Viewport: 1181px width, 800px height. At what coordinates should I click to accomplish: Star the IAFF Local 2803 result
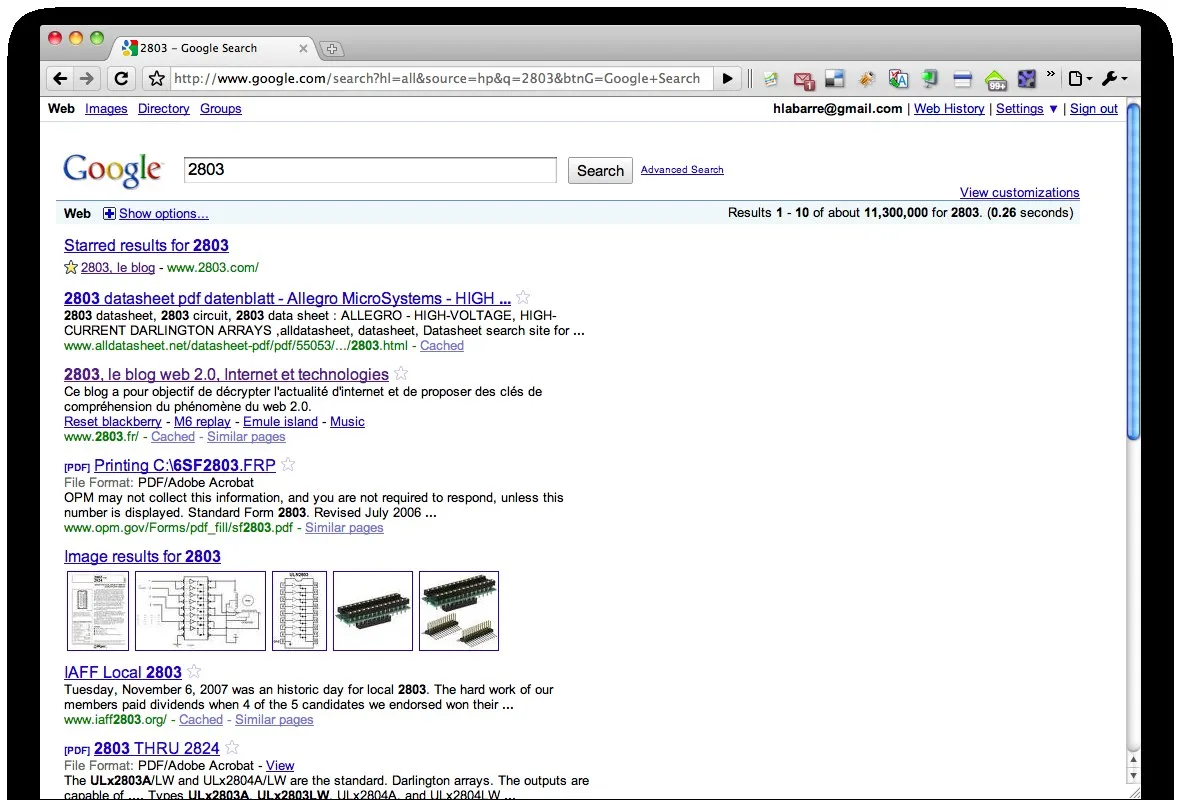(x=194, y=671)
